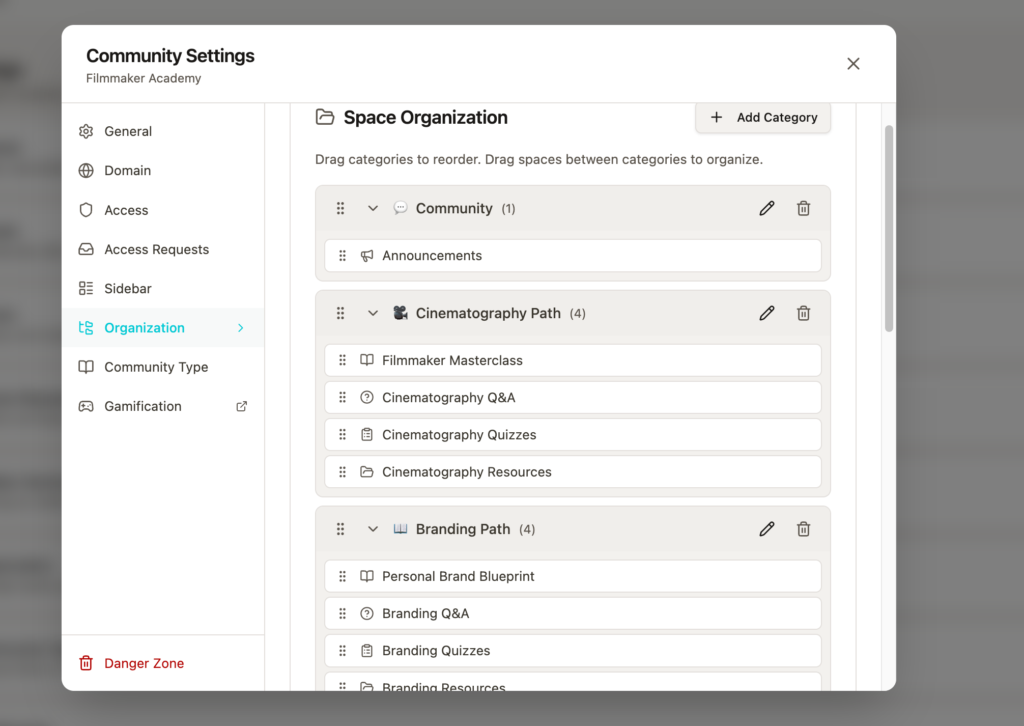This screenshot has height=726, width=1024.
Task: Open the General settings tab
Action: click(128, 131)
